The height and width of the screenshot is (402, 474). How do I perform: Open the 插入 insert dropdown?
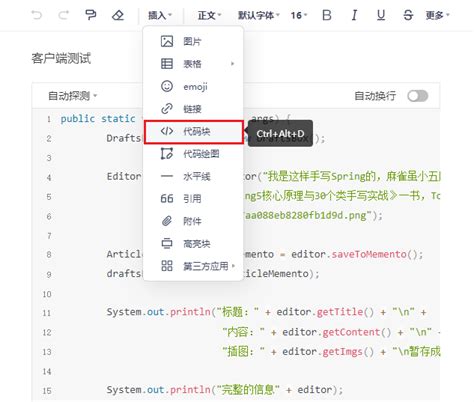160,15
